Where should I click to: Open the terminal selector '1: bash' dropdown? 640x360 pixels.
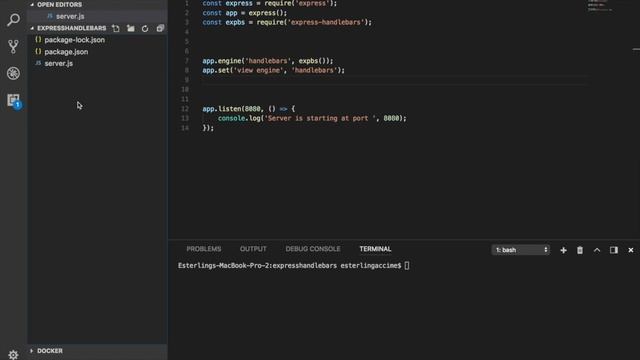point(520,250)
